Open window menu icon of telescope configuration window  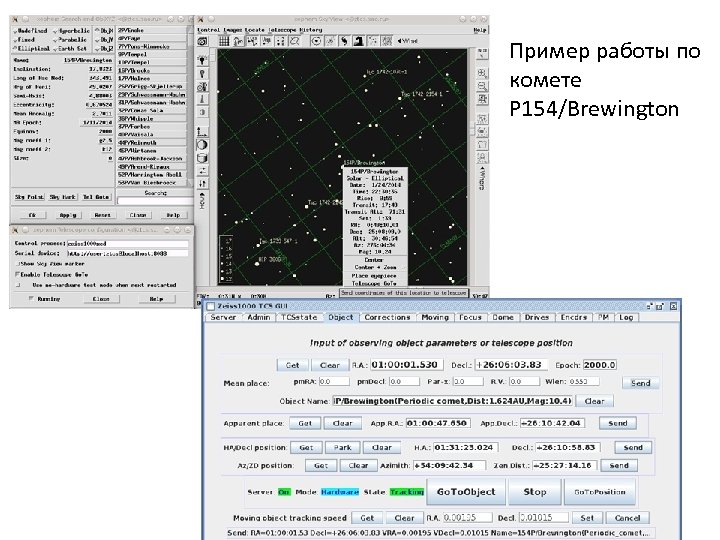pyautogui.click(x=15, y=230)
